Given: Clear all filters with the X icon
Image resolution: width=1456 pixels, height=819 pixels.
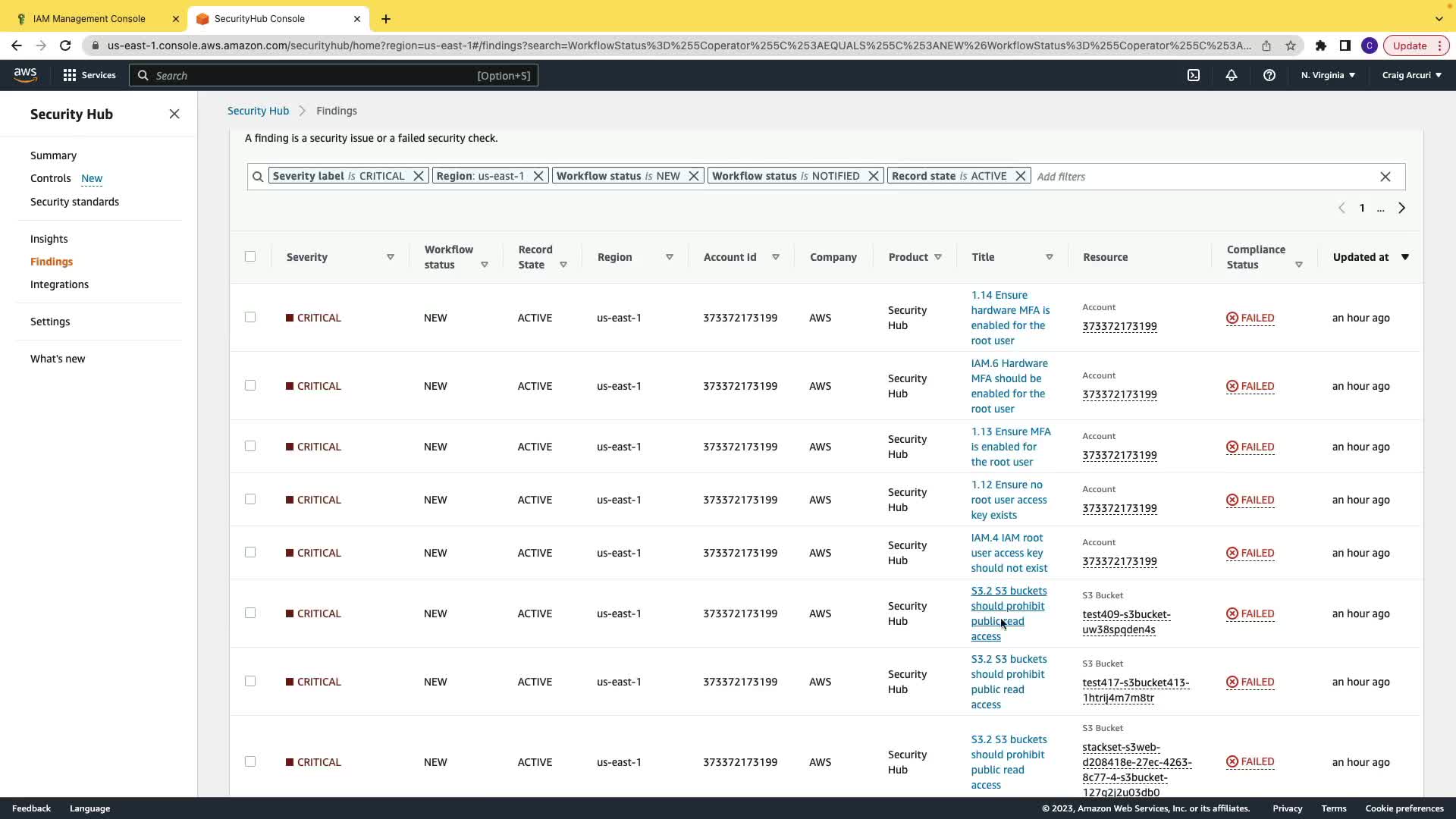Looking at the screenshot, I should (1385, 177).
